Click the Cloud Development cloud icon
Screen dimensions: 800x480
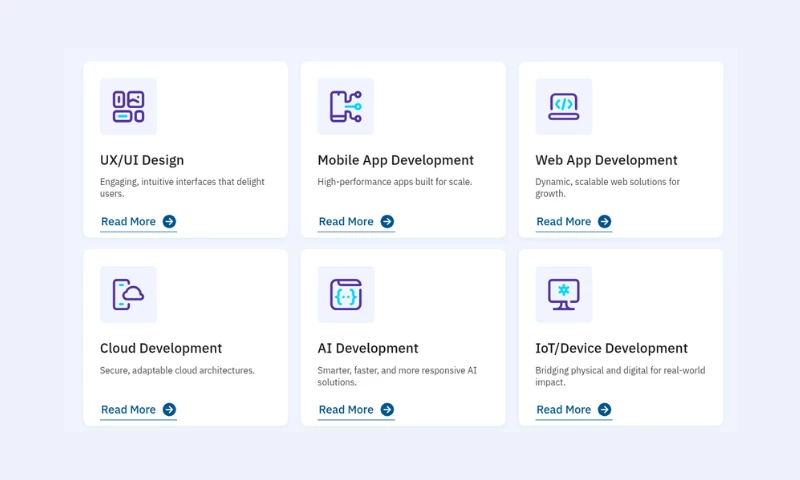(128, 294)
